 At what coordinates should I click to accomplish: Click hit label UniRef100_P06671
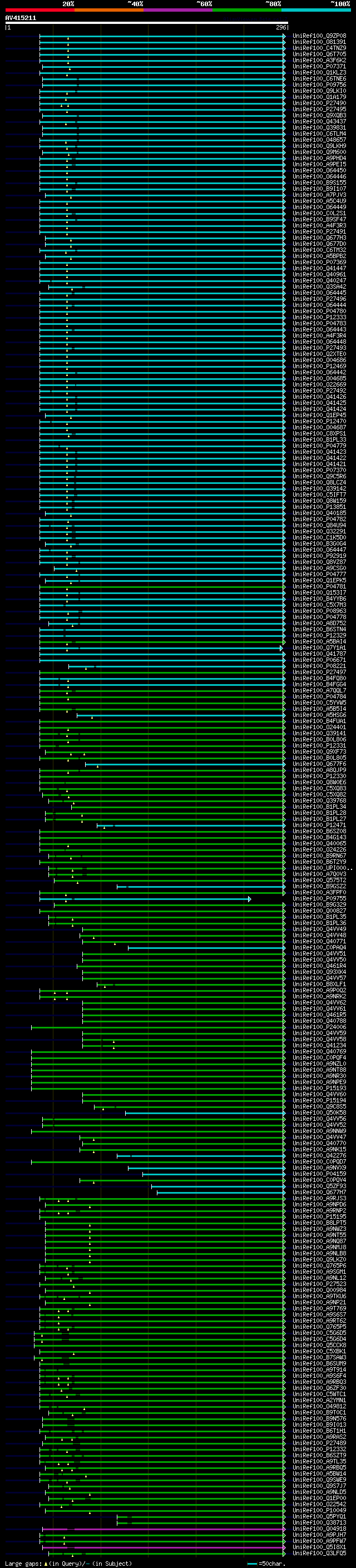click(x=319, y=660)
